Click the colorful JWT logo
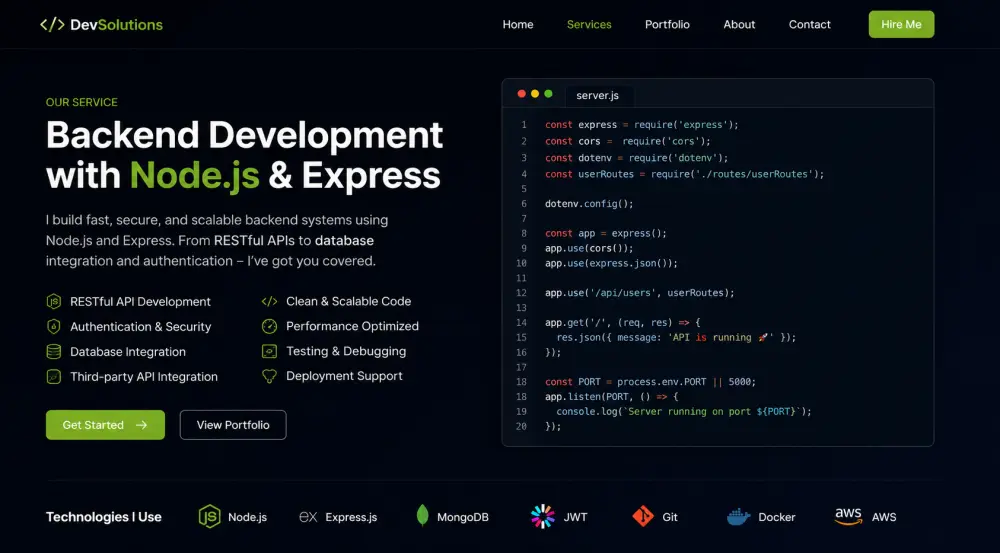 tap(543, 517)
